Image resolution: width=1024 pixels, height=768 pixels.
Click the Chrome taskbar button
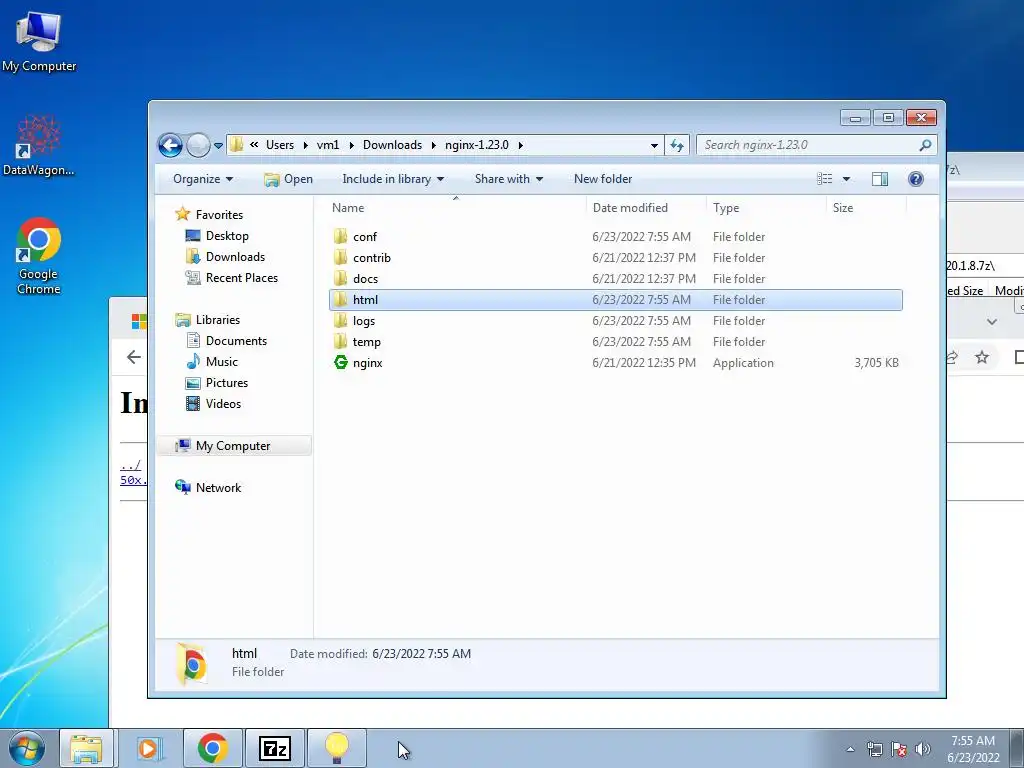coord(212,748)
